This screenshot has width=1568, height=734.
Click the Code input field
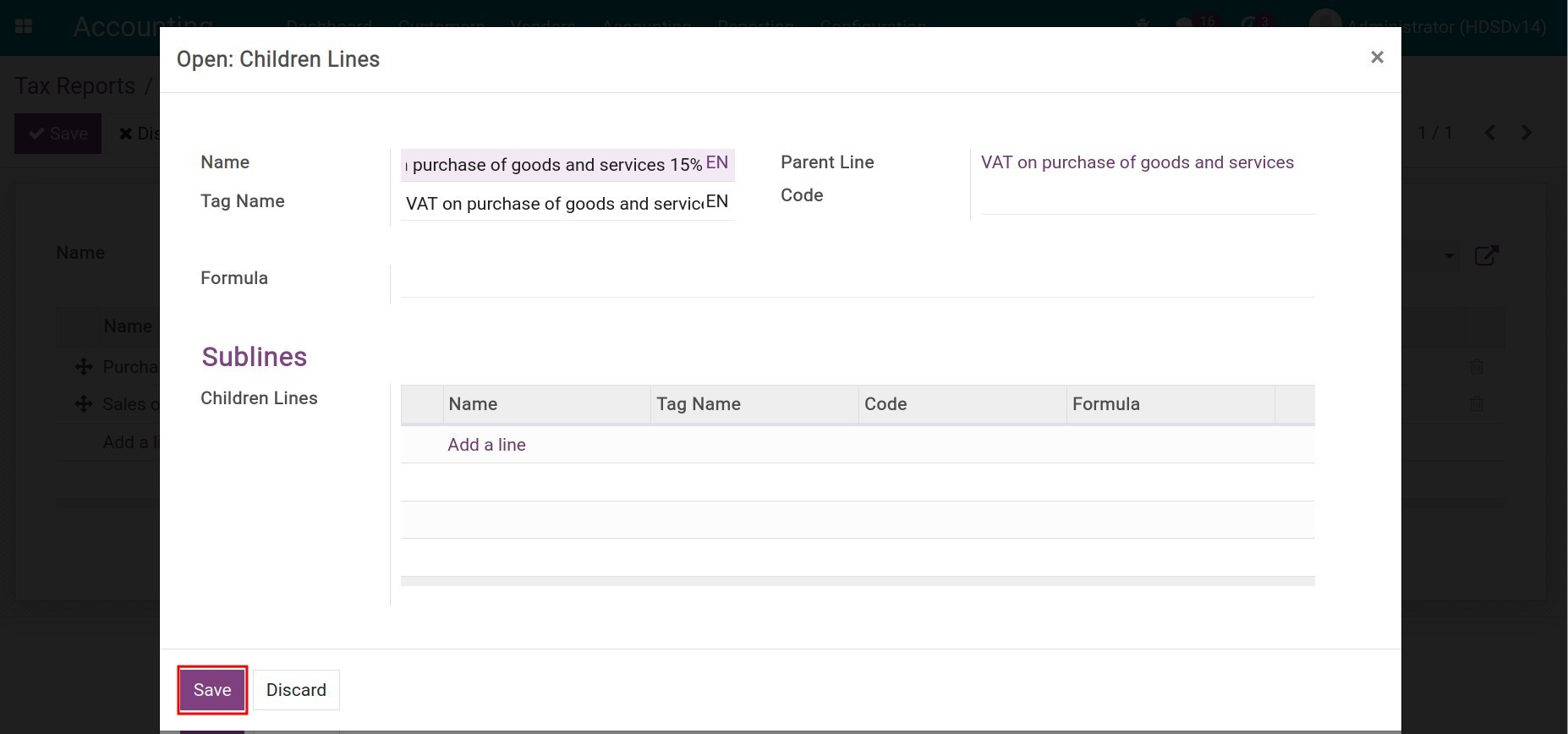click(1148, 199)
